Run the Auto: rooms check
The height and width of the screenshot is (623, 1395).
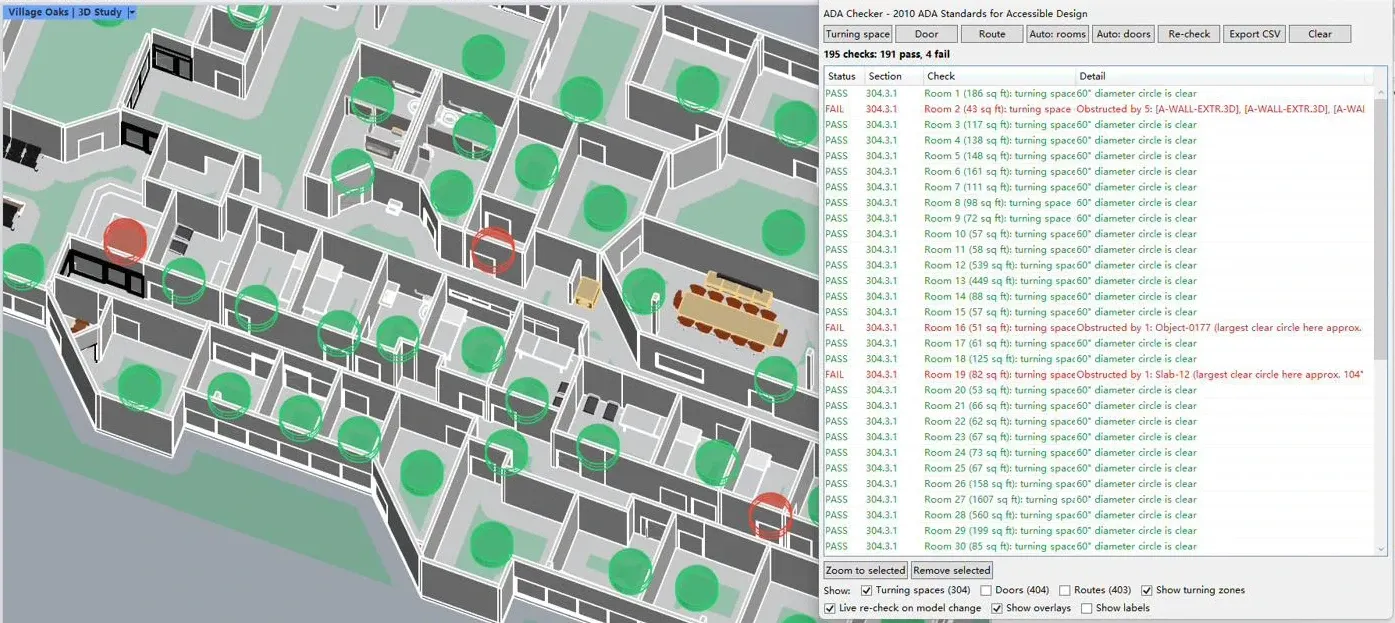pyautogui.click(x=1057, y=34)
